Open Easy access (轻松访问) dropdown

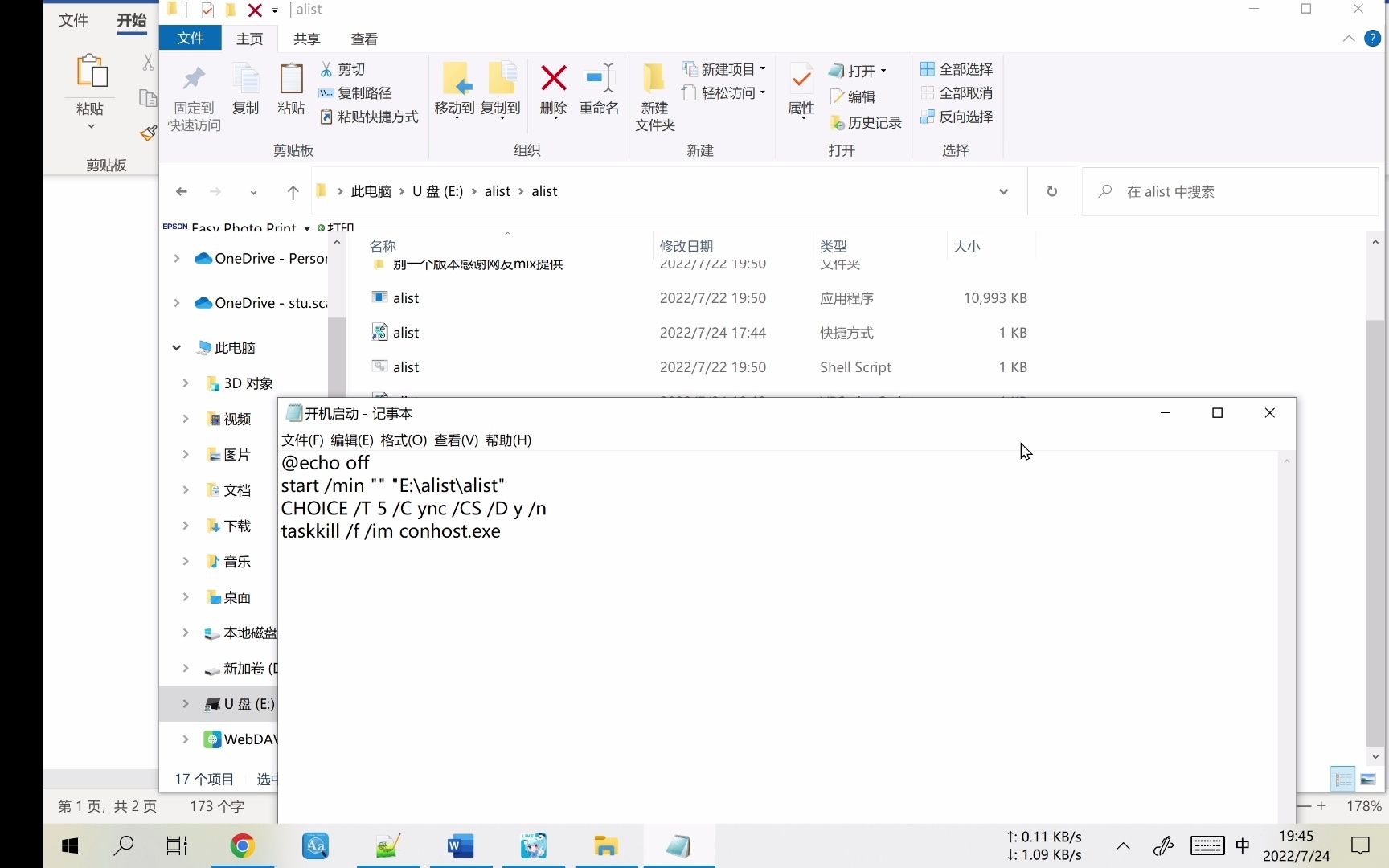click(723, 93)
